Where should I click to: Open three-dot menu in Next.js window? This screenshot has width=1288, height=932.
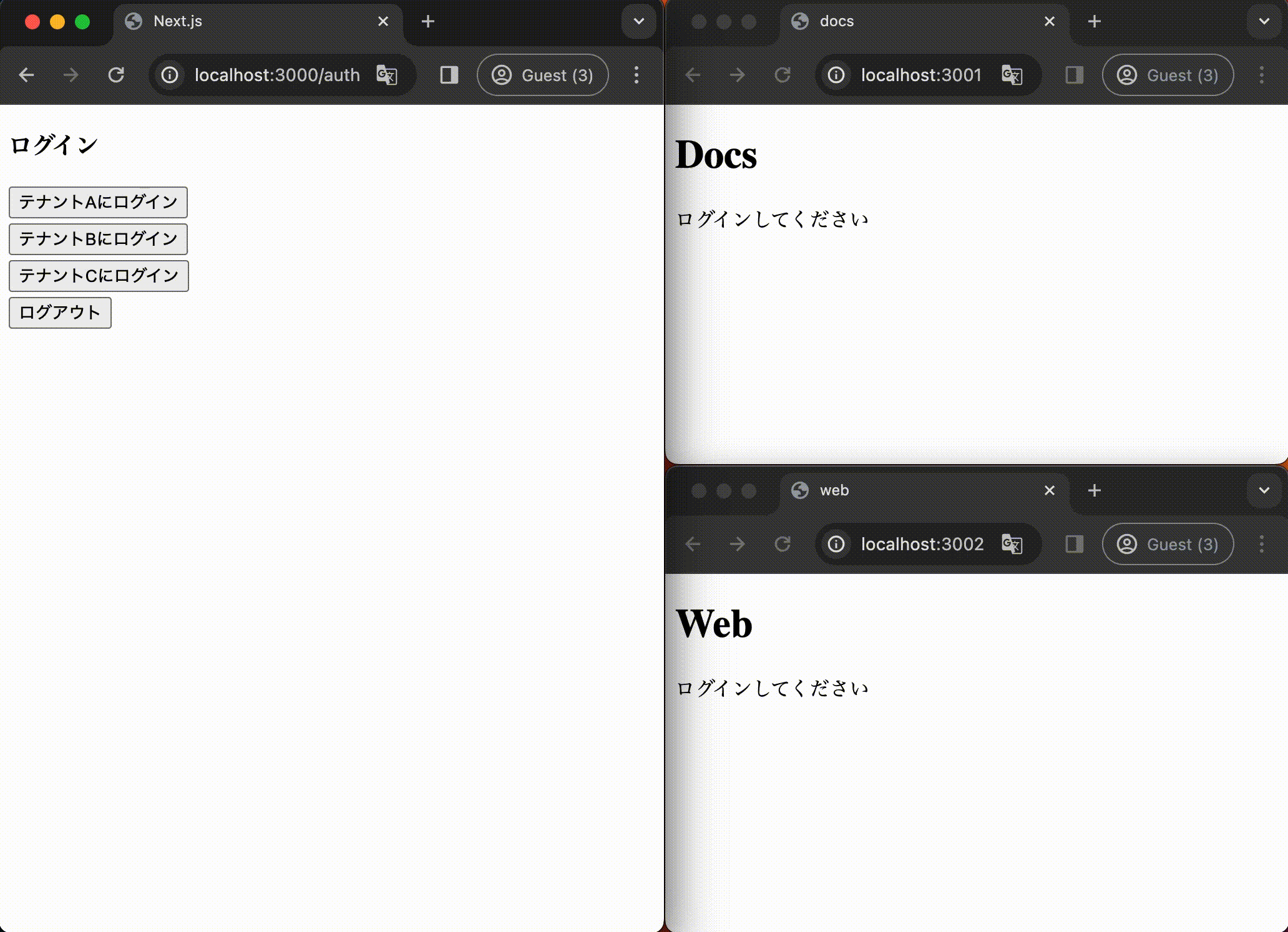[x=636, y=75]
